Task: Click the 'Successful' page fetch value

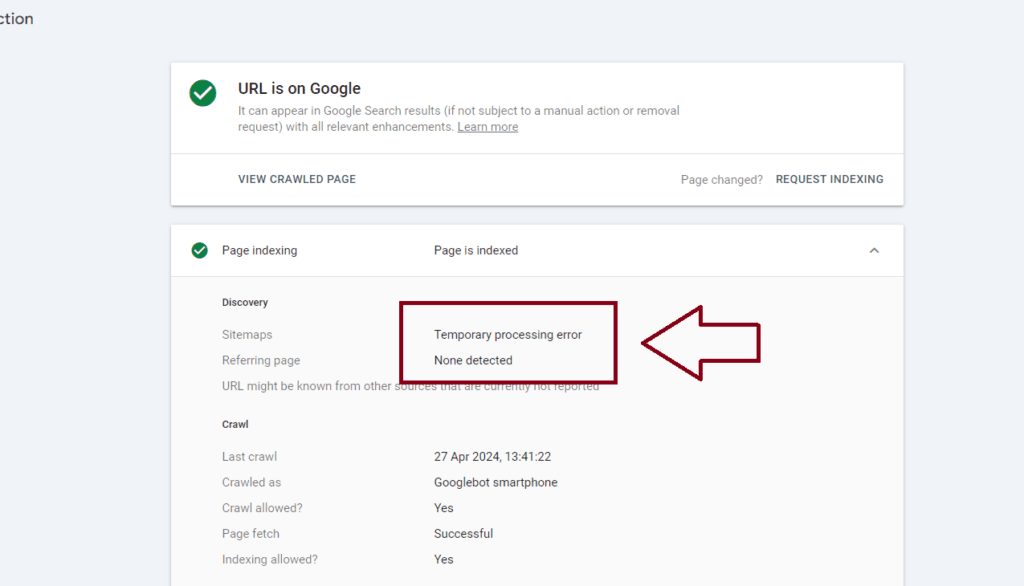Action: pyautogui.click(x=463, y=534)
